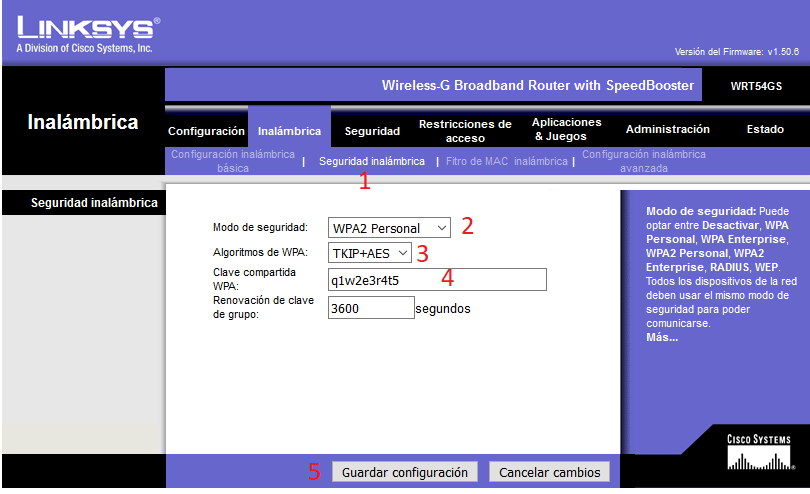Image resolution: width=810 pixels, height=494 pixels.
Task: Open Restricciones de acceso tab
Action: tap(465, 131)
